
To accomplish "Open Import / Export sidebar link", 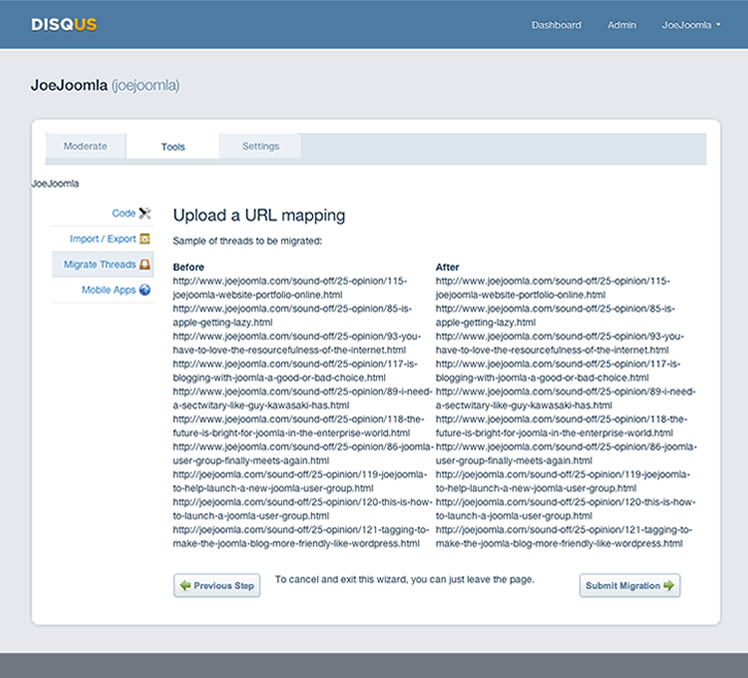I will pos(102,239).
